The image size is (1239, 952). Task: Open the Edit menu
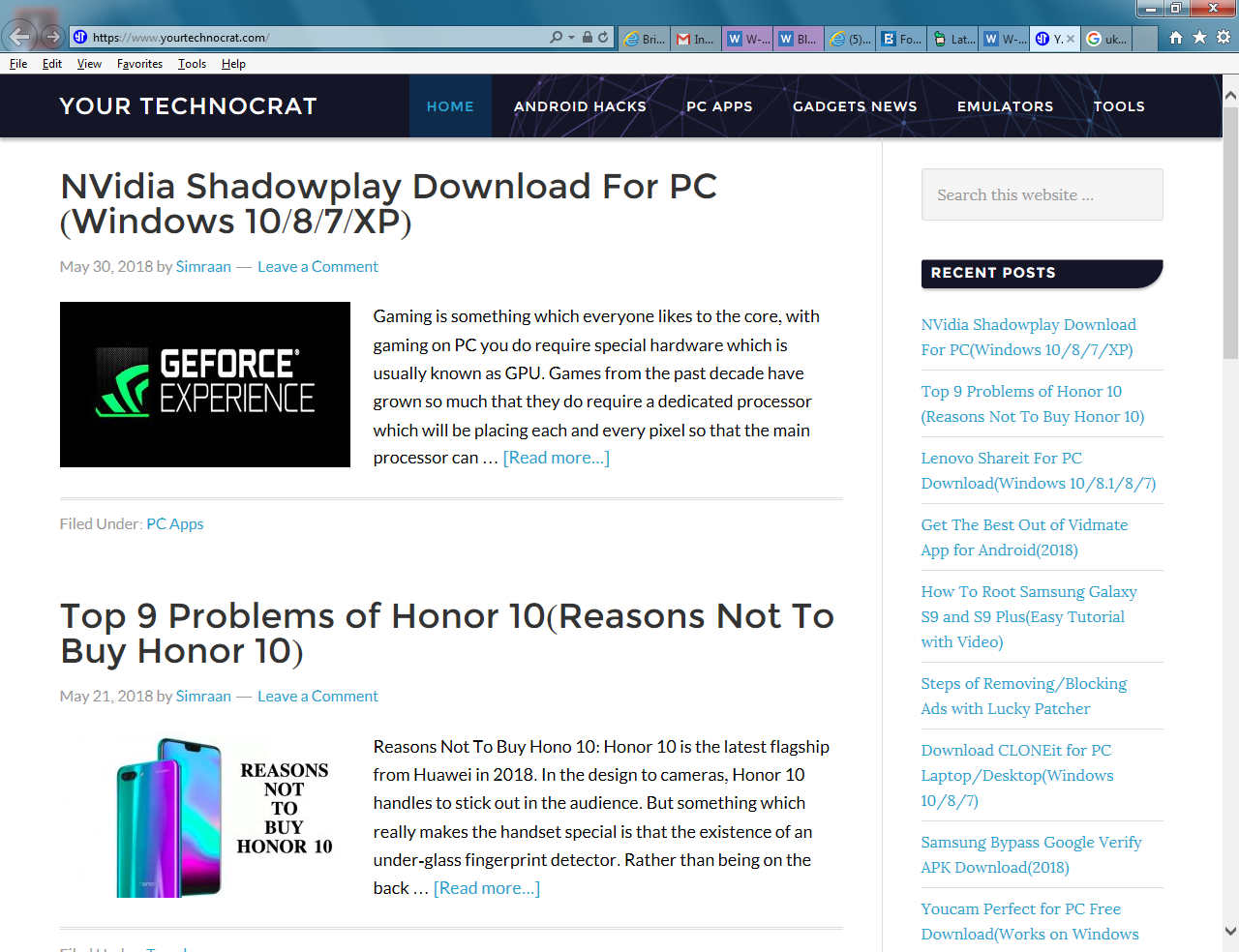52,64
